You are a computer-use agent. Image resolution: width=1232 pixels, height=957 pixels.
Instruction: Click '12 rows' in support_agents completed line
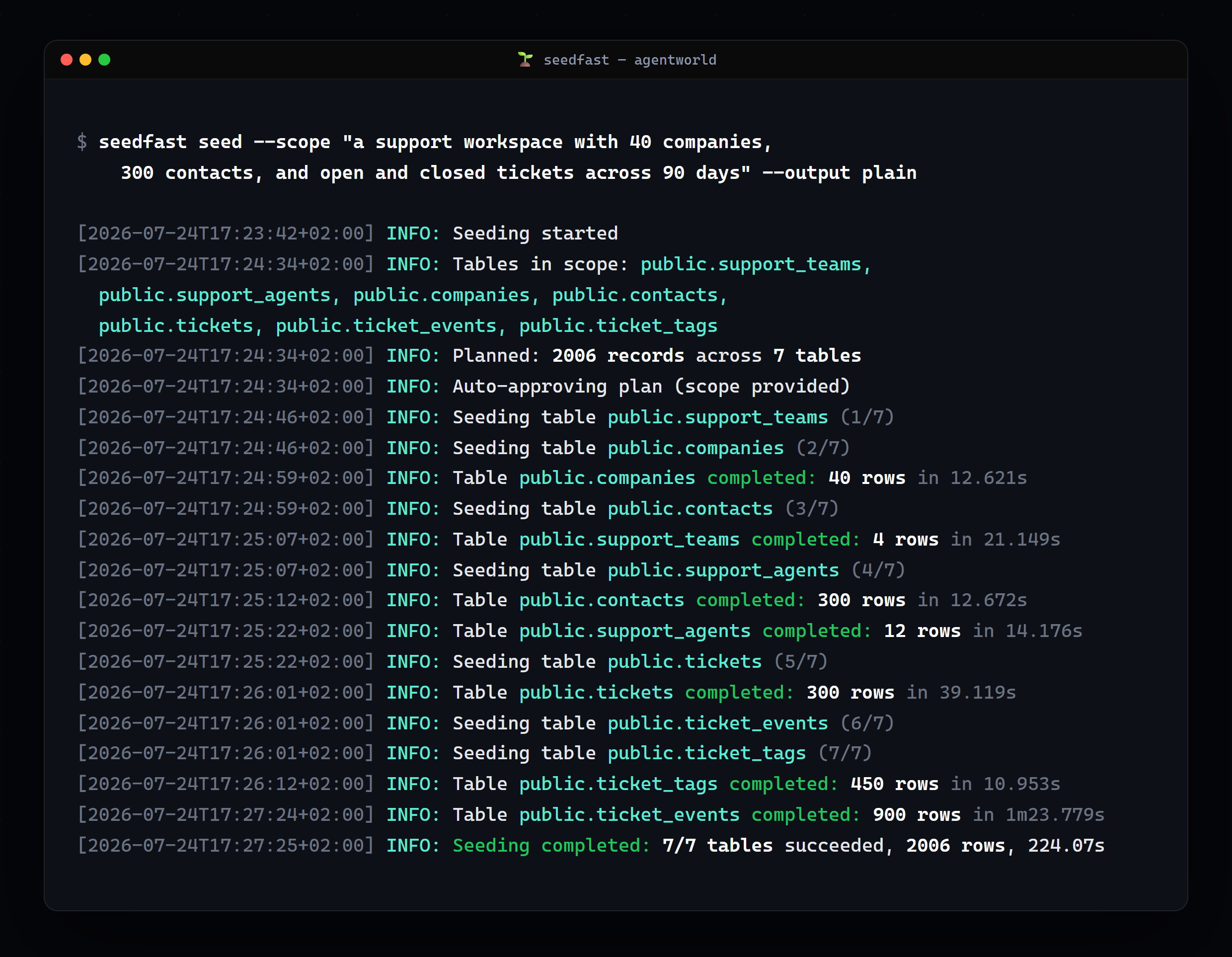tap(923, 631)
